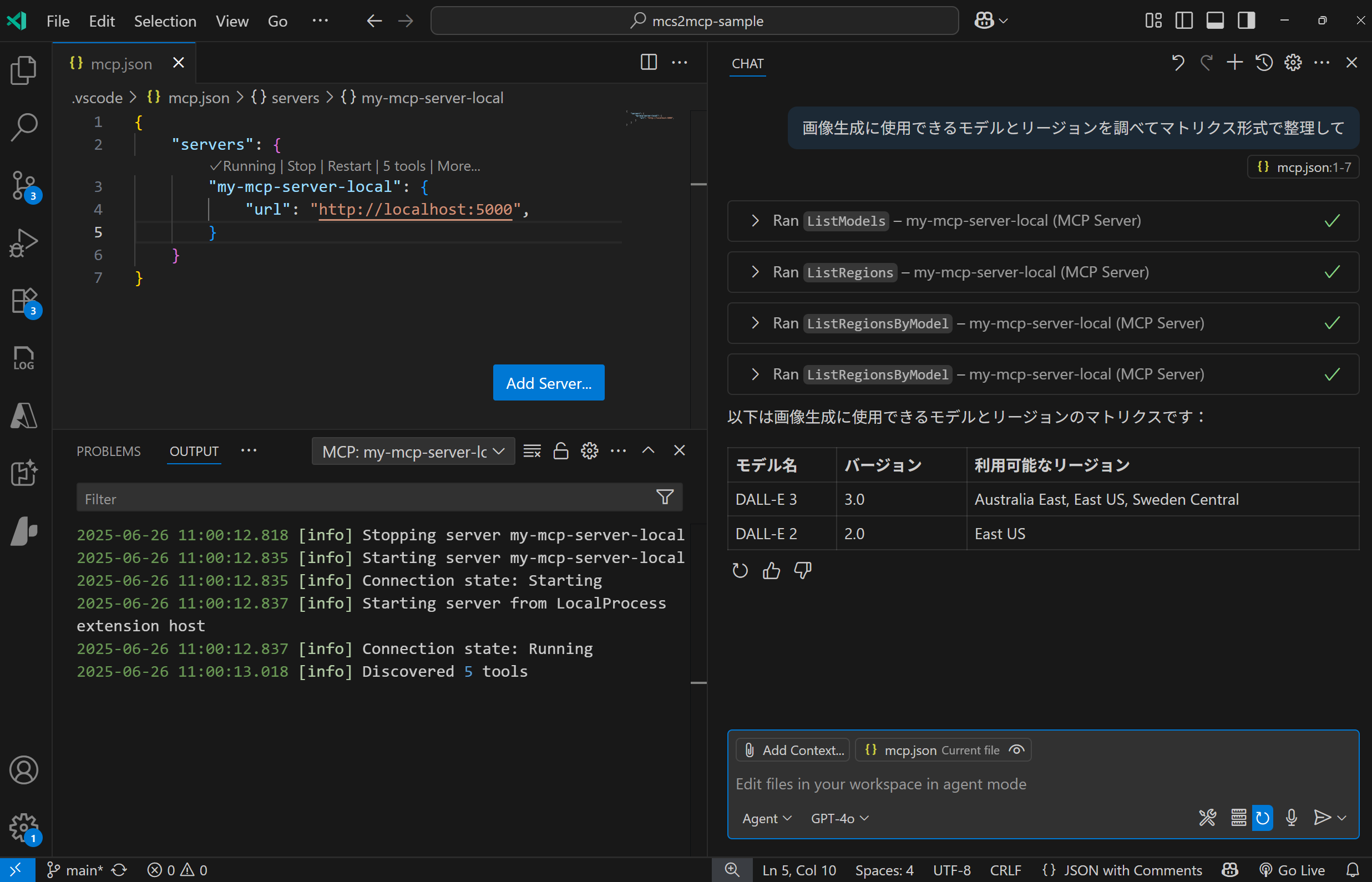Toggle the bottom panel layout button
Screen dimensions: 1372x882
1215,21
